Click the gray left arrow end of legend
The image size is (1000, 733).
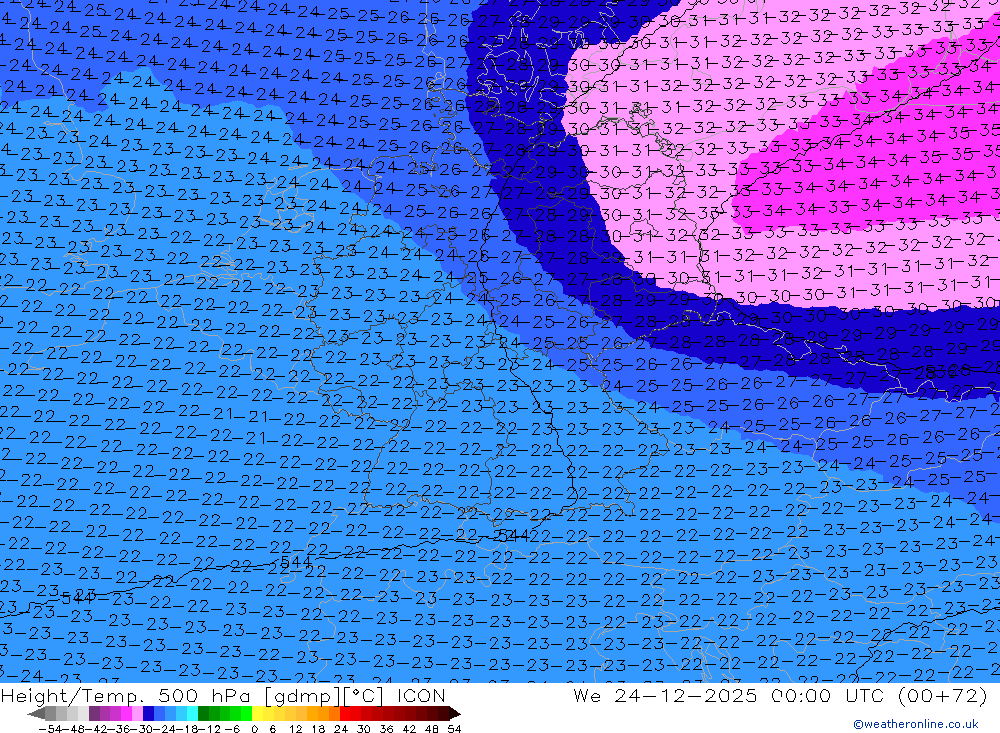tap(36, 714)
